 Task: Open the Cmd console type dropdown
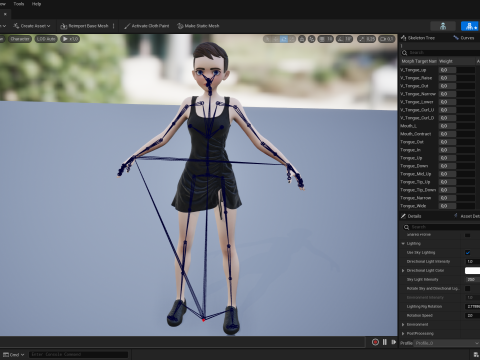coord(14,355)
